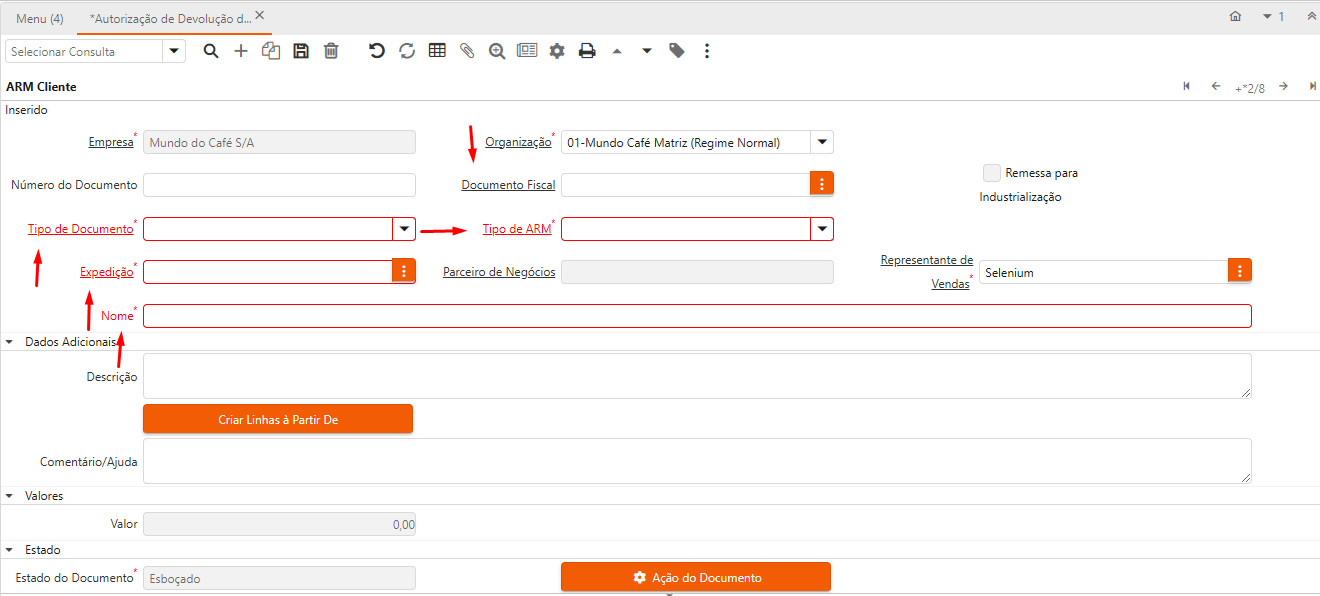This screenshot has width=1320, height=596.
Task: Collapse the Dados Adicionais section
Action: pos(10,342)
